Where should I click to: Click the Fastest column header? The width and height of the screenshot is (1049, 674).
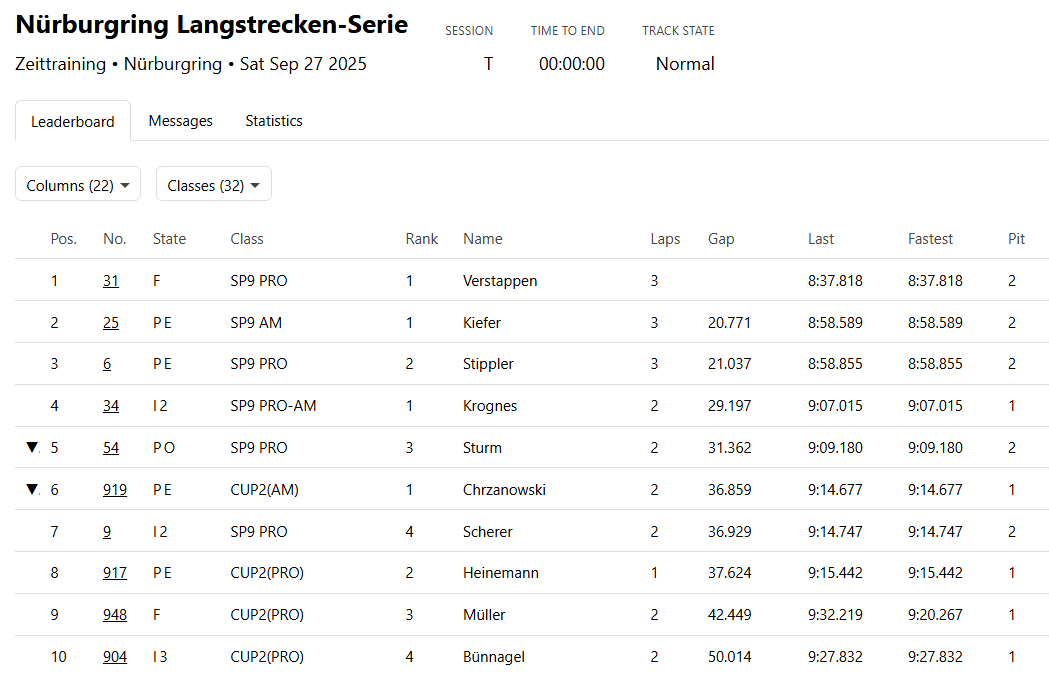click(x=930, y=239)
